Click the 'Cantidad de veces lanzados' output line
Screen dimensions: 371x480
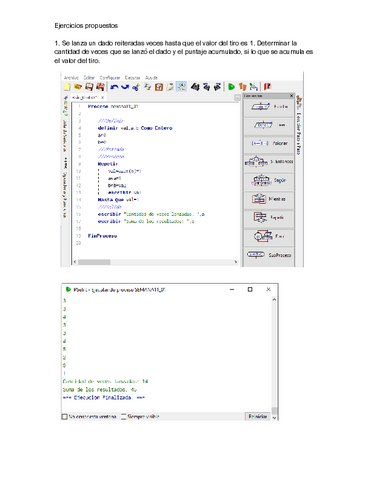[105, 381]
